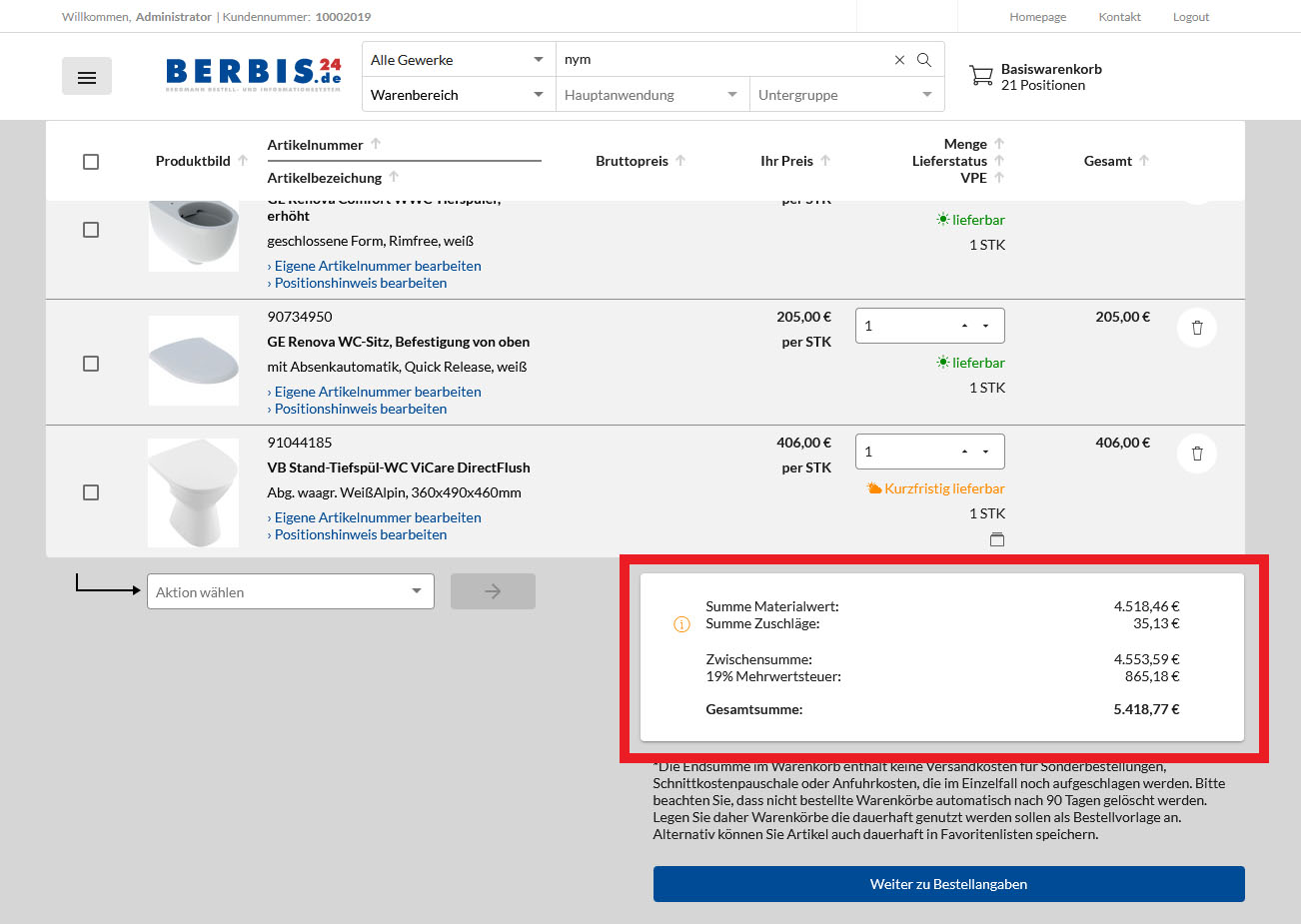Click the BERBIS24 logo
Screen dimensions: 1301x924
254,75
